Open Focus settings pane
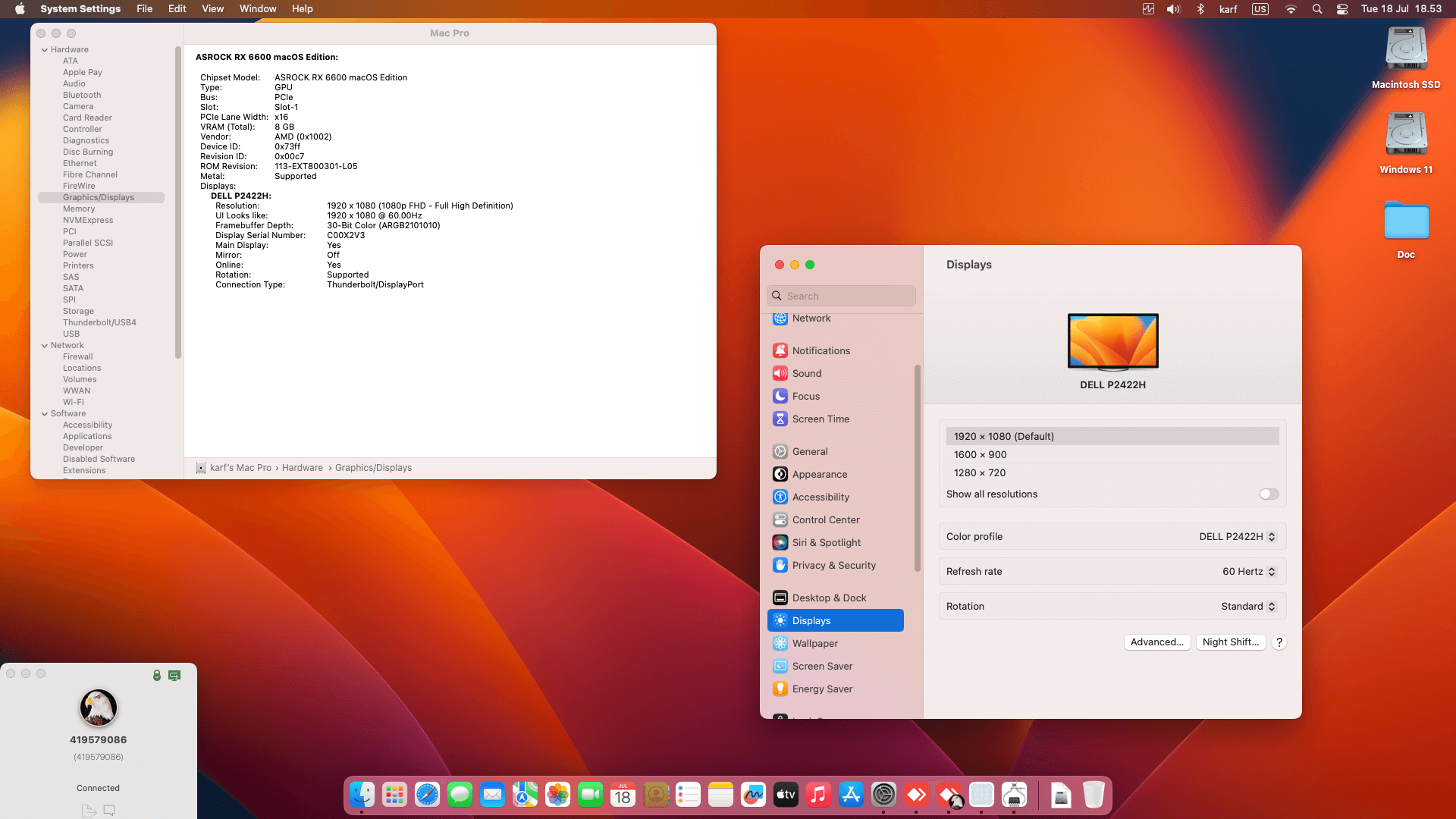Viewport: 1456px width, 819px height. (806, 396)
